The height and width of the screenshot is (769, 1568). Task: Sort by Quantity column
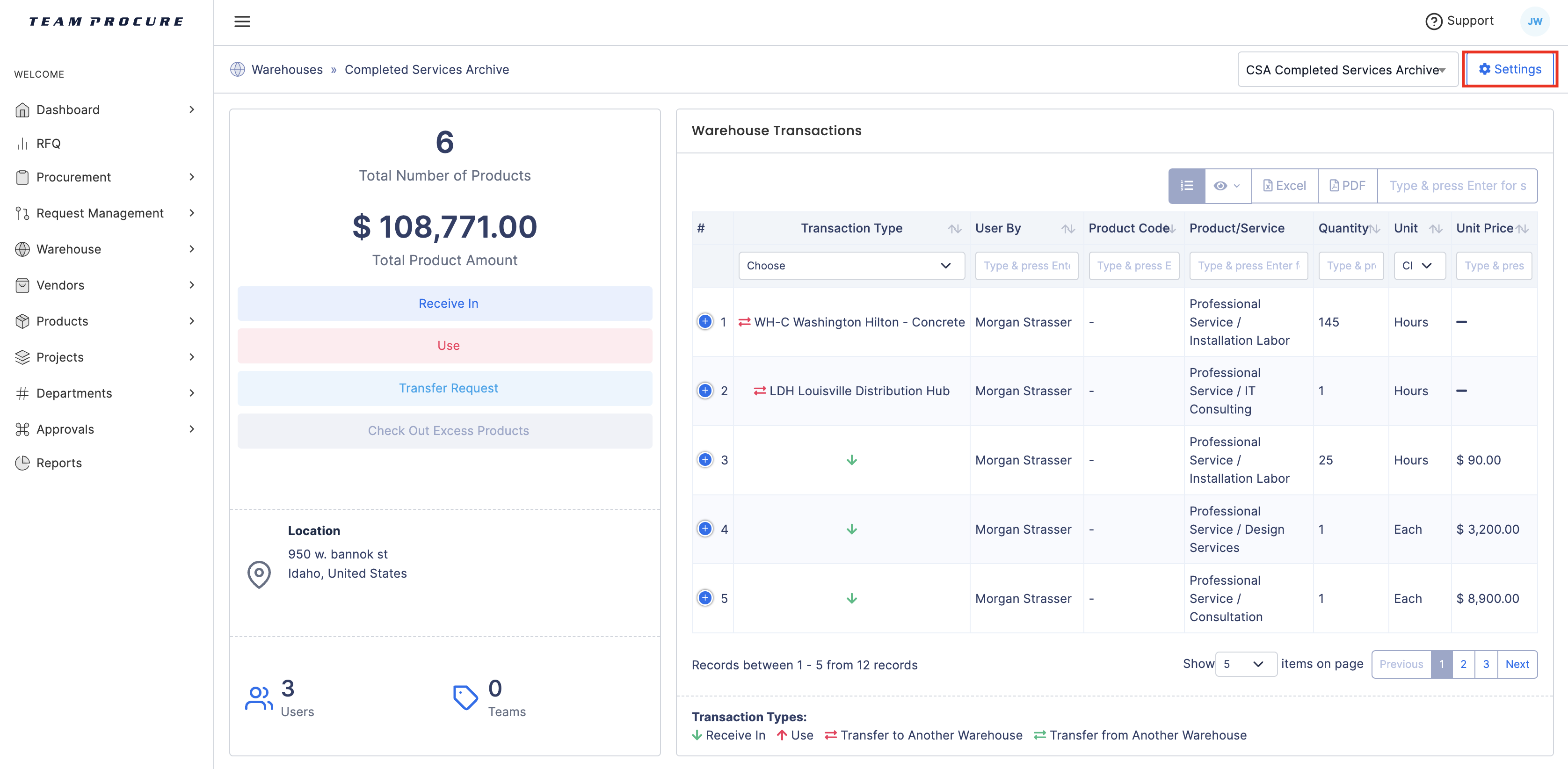coord(1374,229)
